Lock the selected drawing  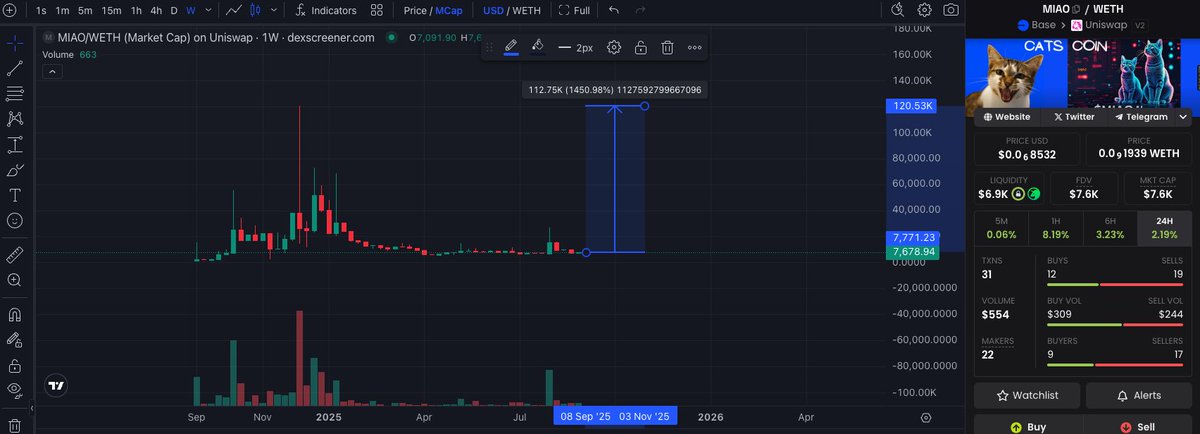point(640,47)
